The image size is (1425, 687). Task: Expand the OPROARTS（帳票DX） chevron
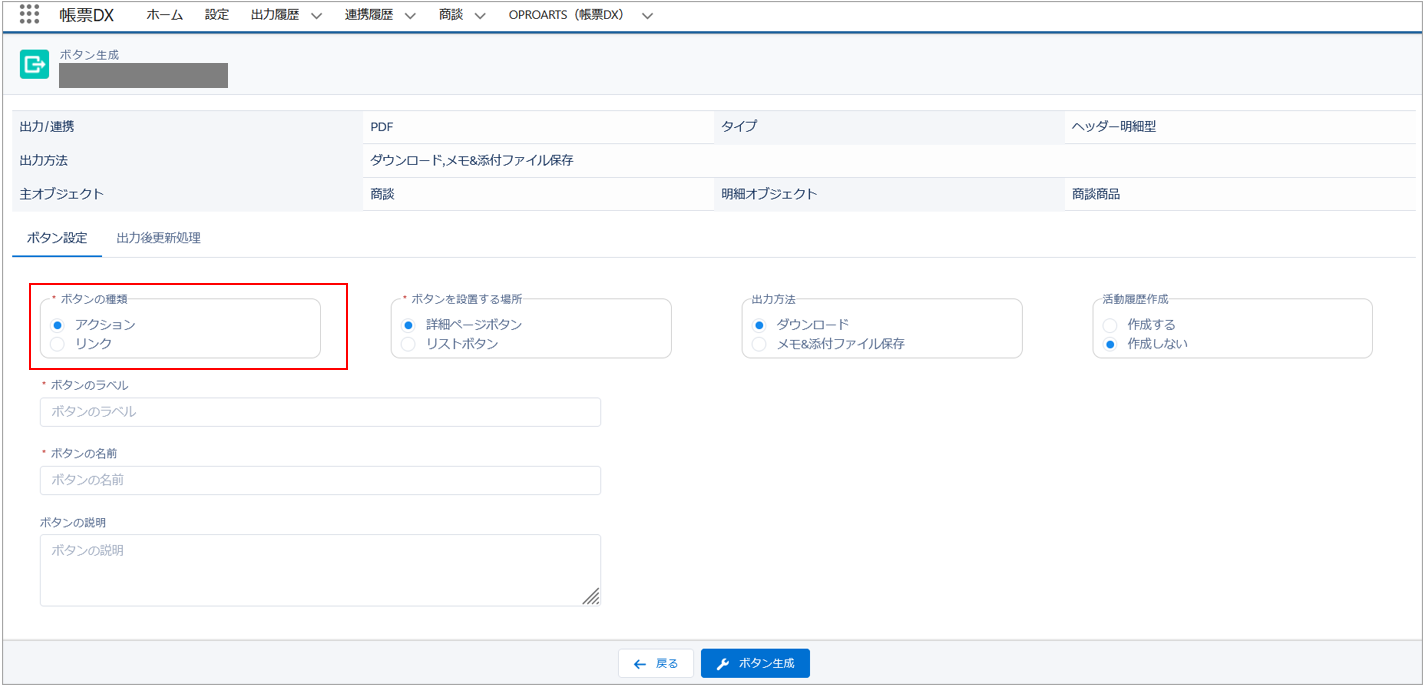[647, 16]
